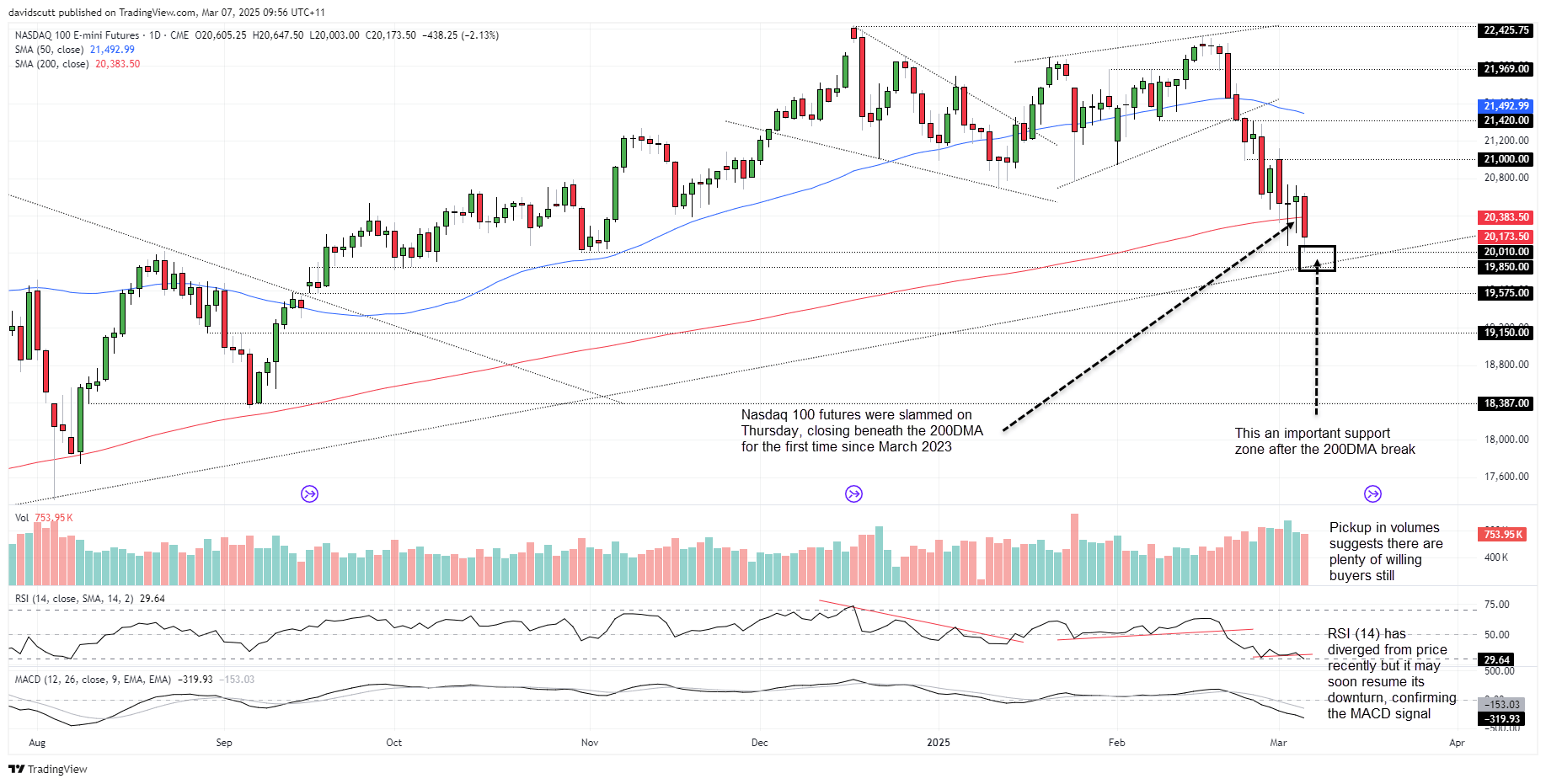Click the 19,575.00 price axis label
This screenshot has height=784, width=1546.
(x=1506, y=293)
